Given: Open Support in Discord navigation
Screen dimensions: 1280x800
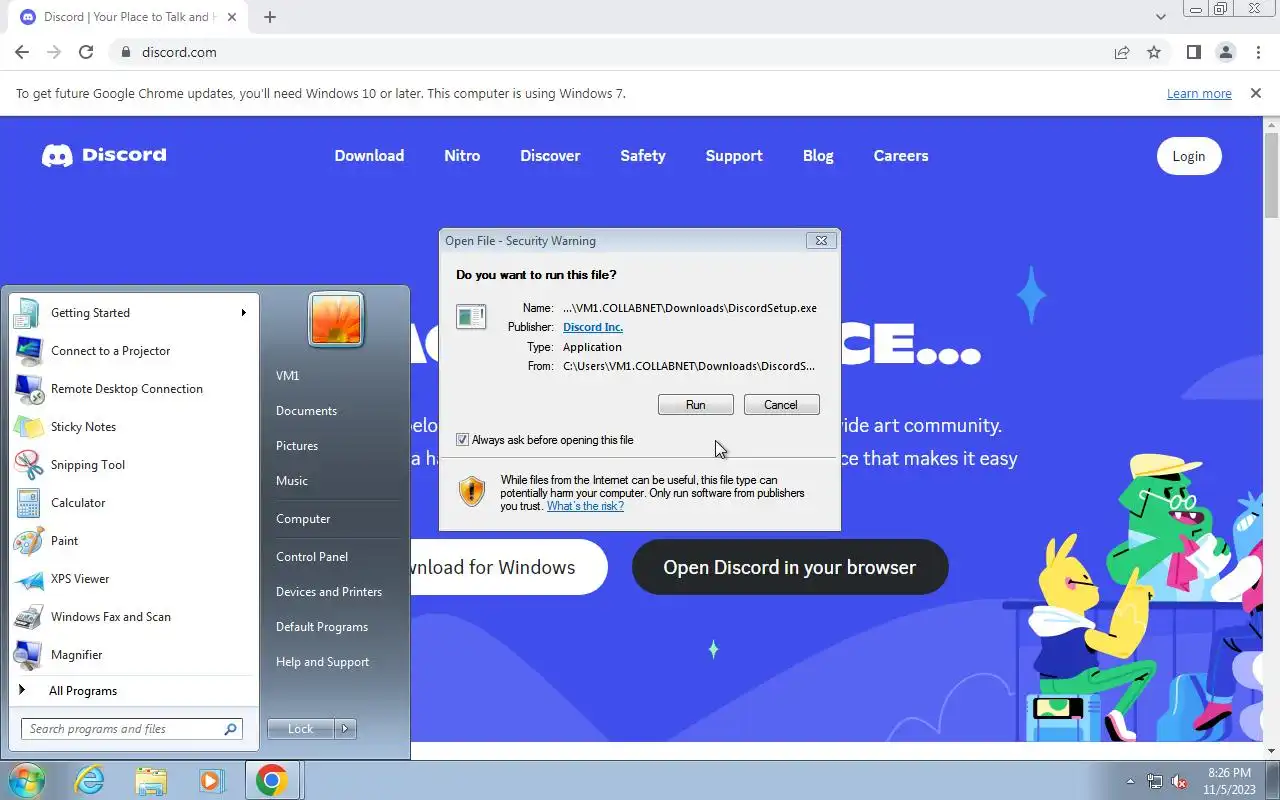Looking at the screenshot, I should (x=734, y=156).
